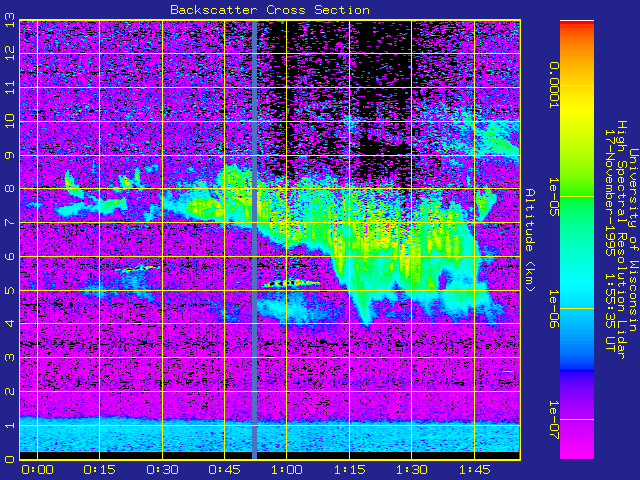Image resolution: width=640 pixels, height=480 pixels.
Task: Click the altitude tick label "0"
Action: [x=9, y=459]
